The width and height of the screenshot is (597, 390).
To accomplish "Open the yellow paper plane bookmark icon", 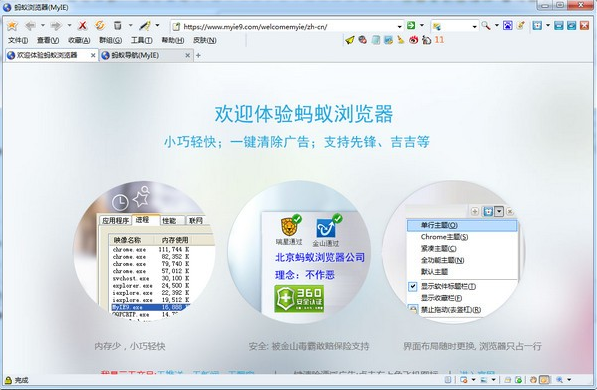I will [350, 40].
